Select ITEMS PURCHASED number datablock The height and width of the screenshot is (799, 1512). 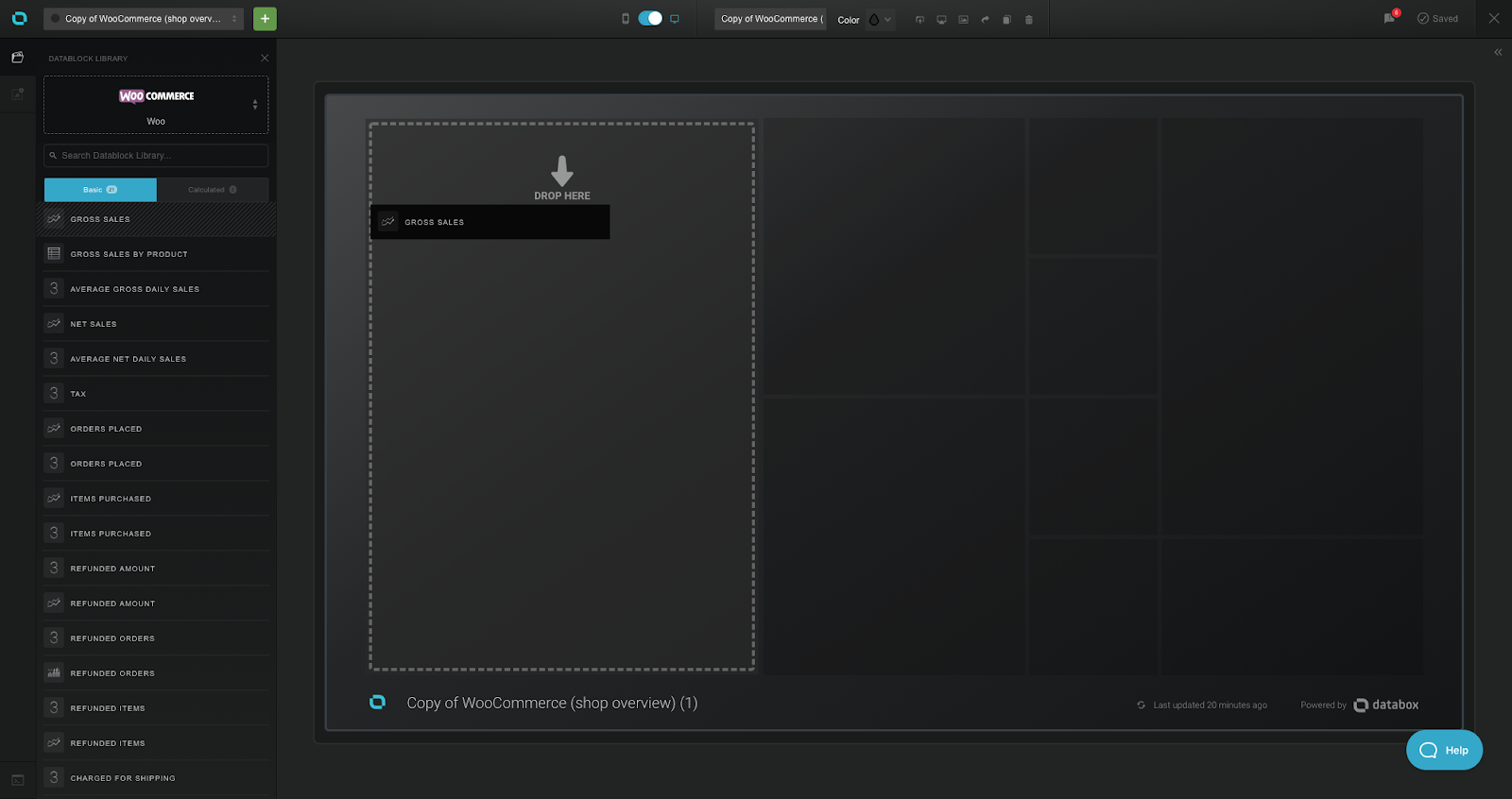click(156, 534)
